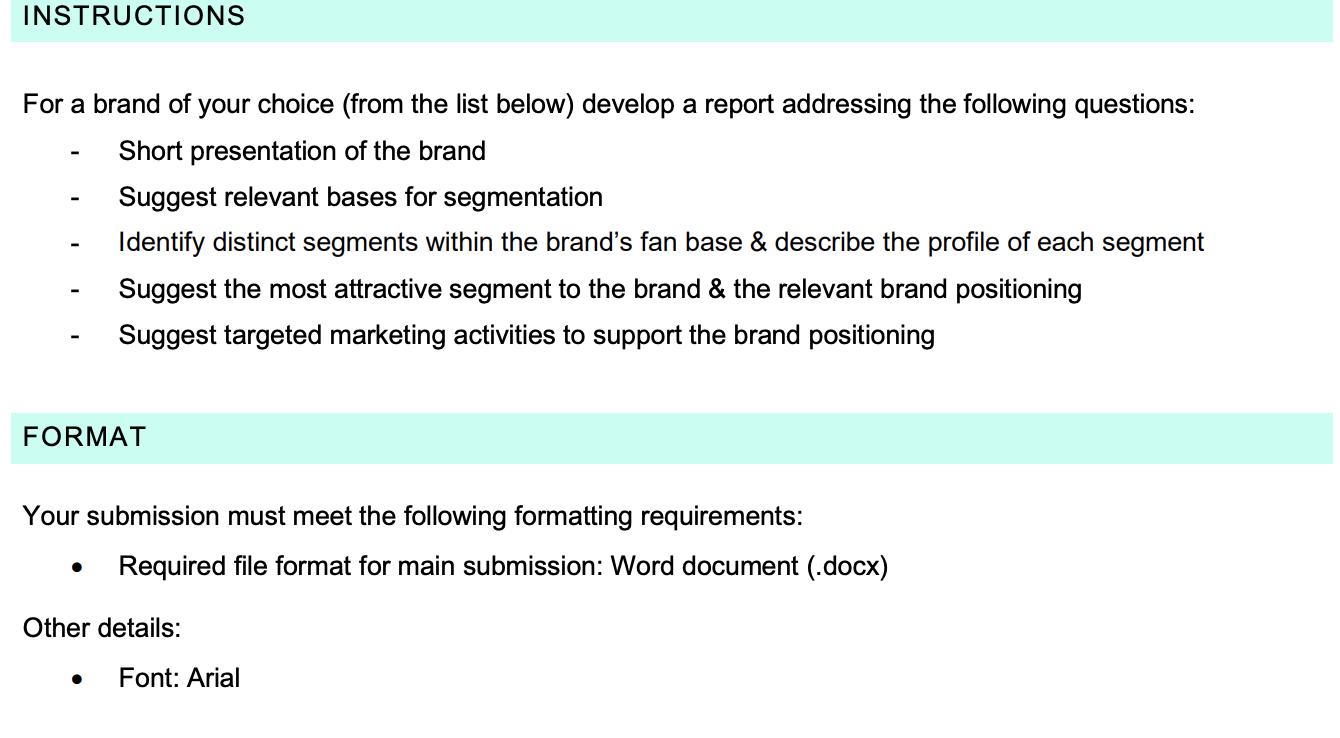Click the bullet dot before 'Required file format'
This screenshot has height=738, width=1340.
click(76, 568)
